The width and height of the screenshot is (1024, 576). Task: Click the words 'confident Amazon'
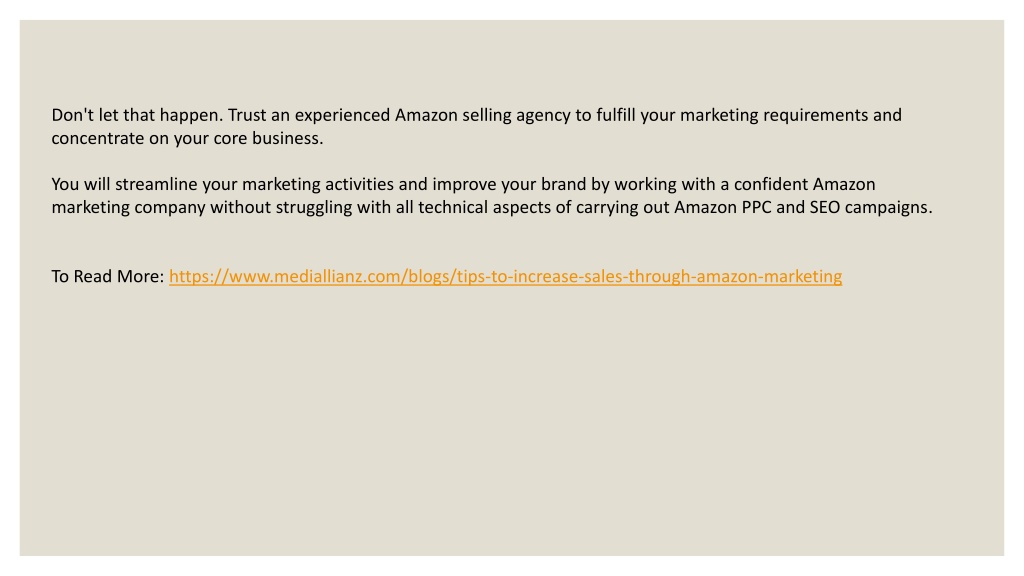(x=805, y=184)
